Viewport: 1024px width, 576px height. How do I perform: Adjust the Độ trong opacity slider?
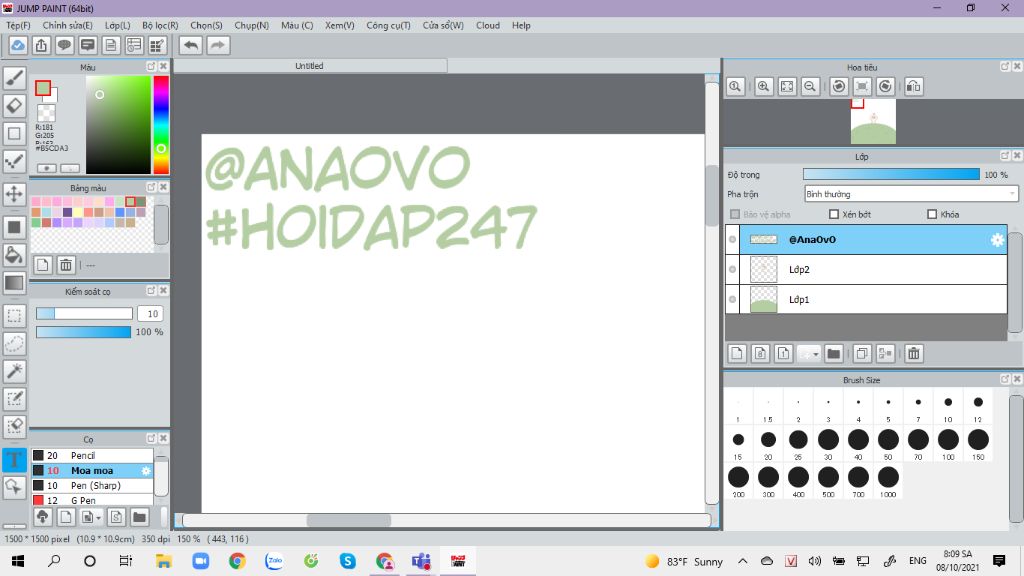coord(891,174)
